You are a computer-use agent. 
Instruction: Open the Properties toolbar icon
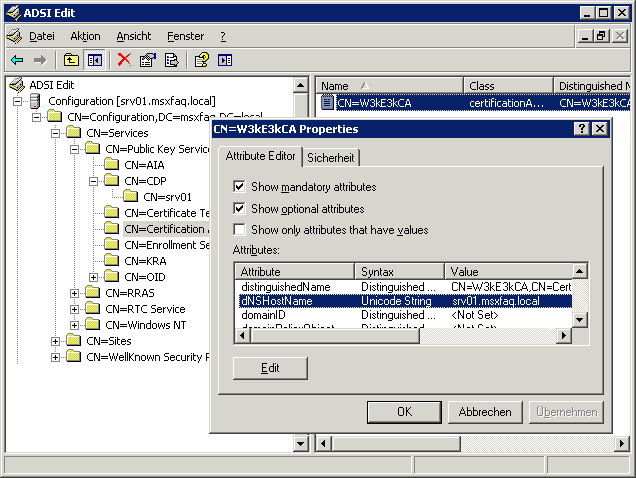[148, 60]
